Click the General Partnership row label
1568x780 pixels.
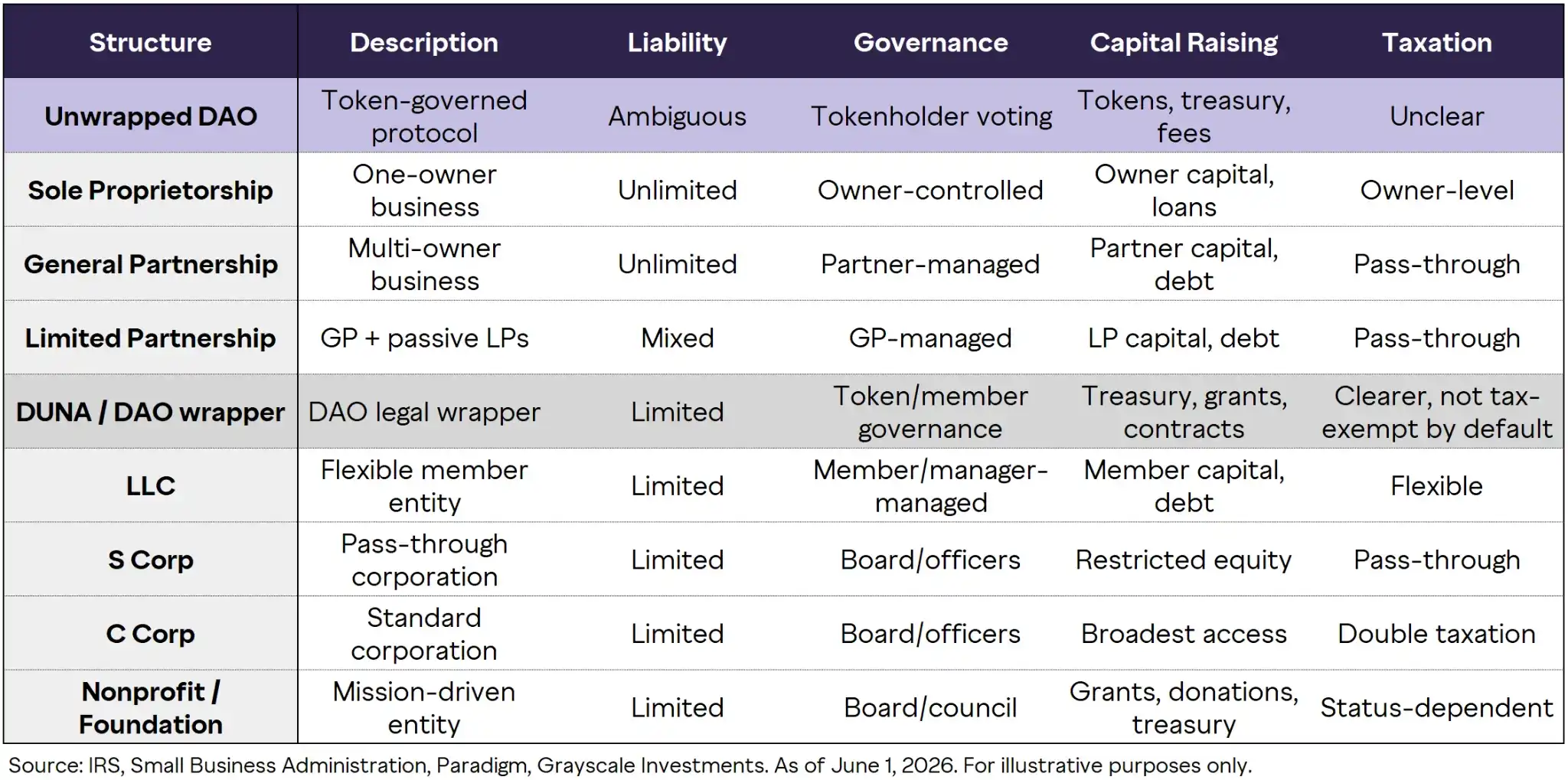151,264
